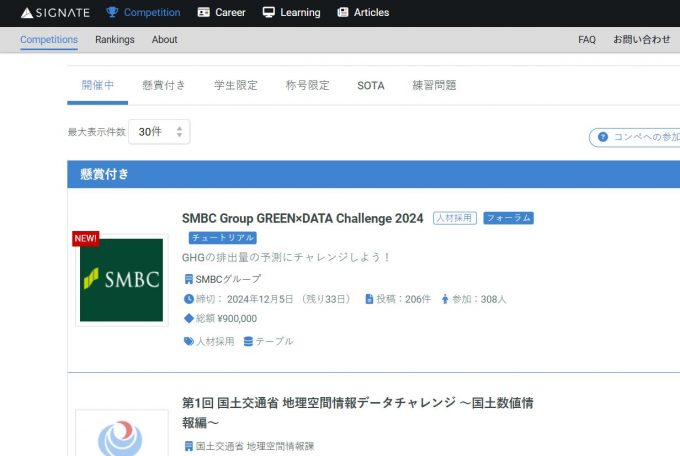Click the outlined 人材採用 badge
This screenshot has height=456, width=680.
point(455,218)
